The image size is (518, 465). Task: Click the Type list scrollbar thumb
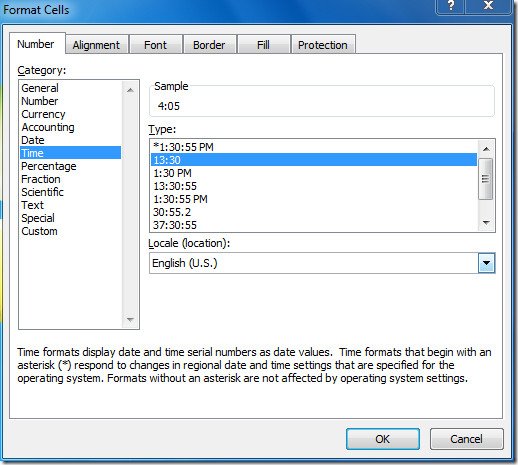486,179
